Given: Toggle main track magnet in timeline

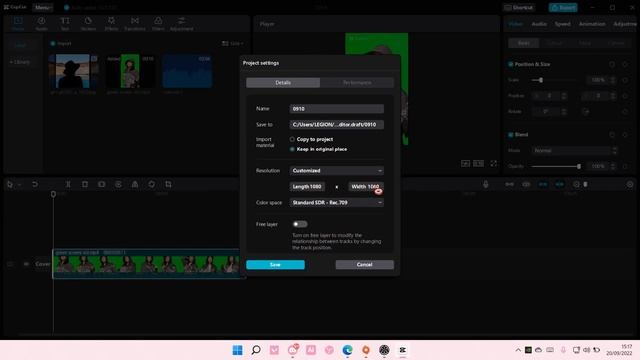Looking at the screenshot, I should (509, 184).
